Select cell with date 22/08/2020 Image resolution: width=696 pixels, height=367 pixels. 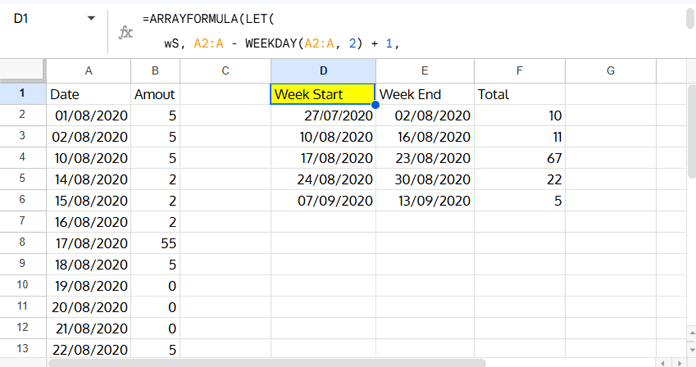click(89, 349)
